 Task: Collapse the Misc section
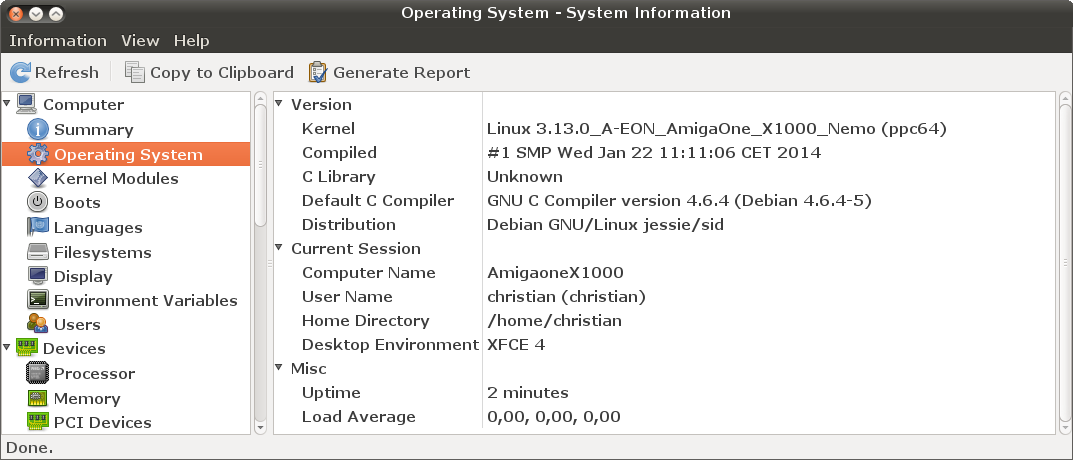280,368
